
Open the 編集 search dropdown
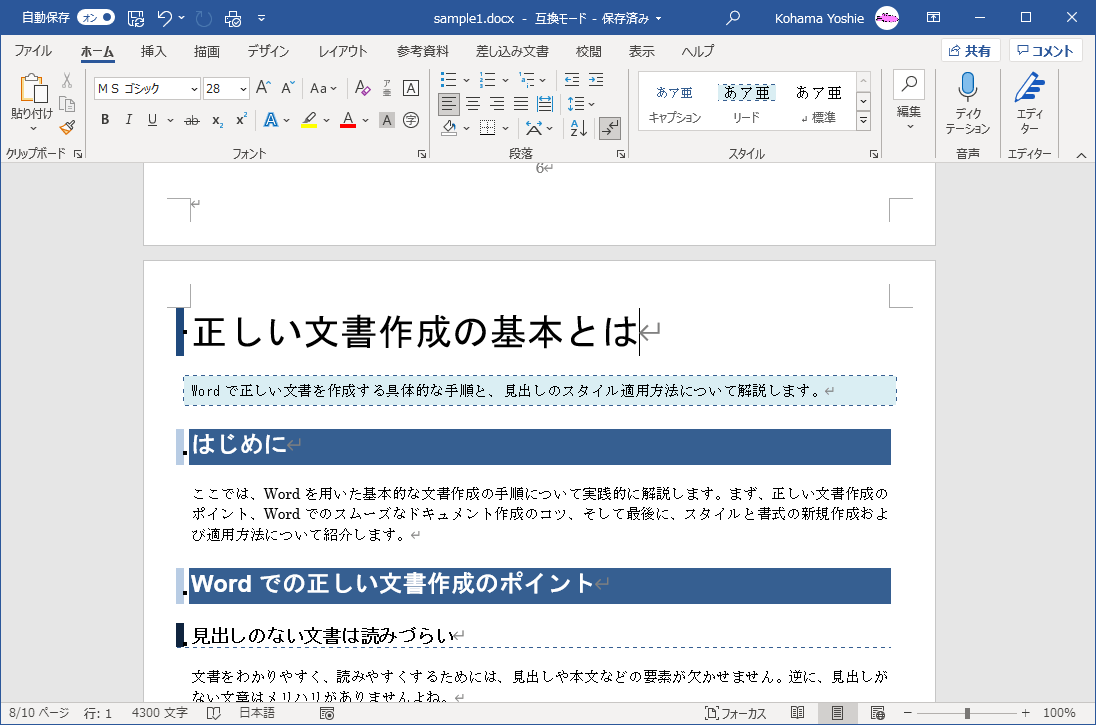point(909,102)
